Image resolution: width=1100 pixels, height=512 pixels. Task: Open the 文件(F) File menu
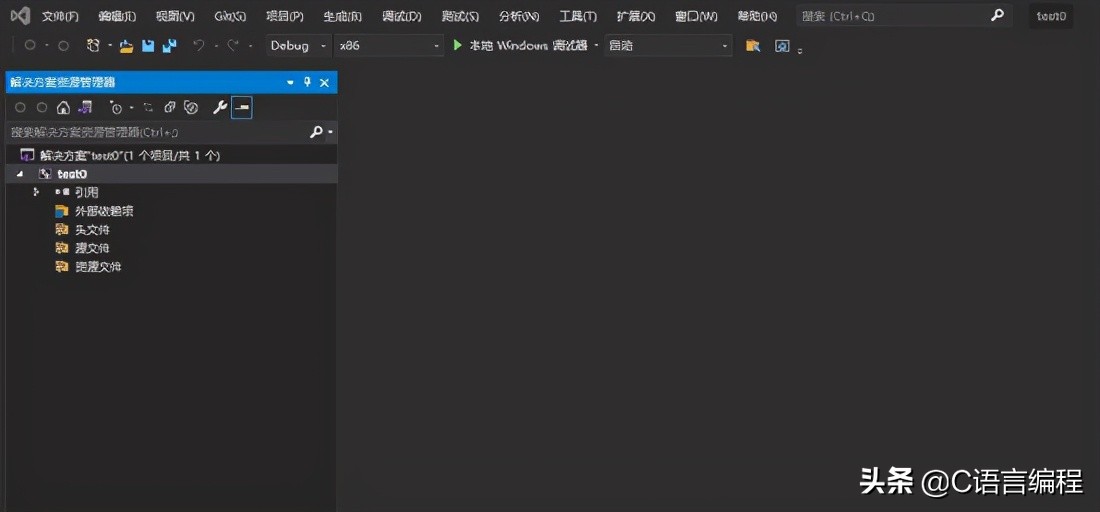[x=60, y=16]
